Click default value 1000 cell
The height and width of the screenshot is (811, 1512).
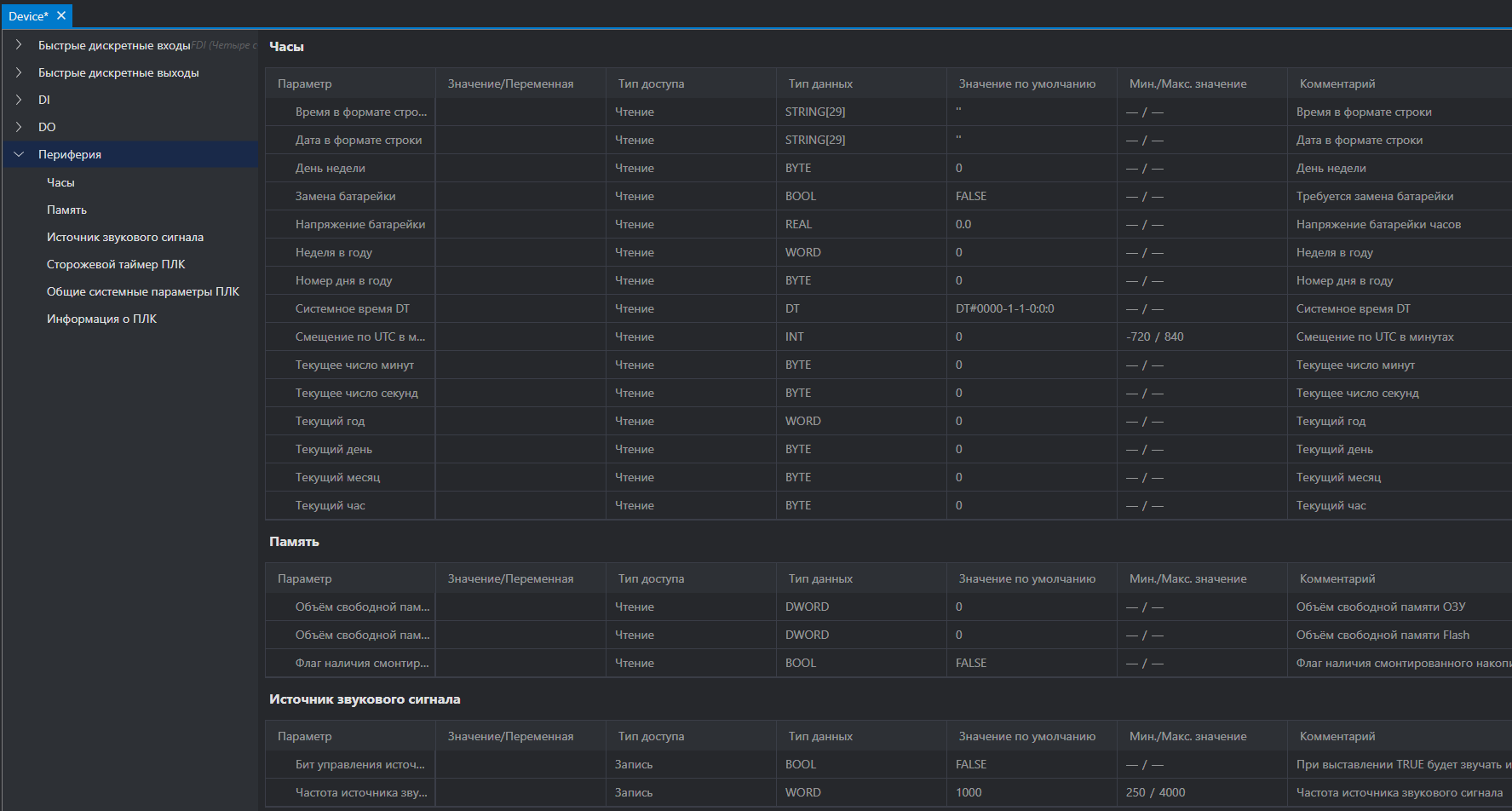(x=1032, y=792)
